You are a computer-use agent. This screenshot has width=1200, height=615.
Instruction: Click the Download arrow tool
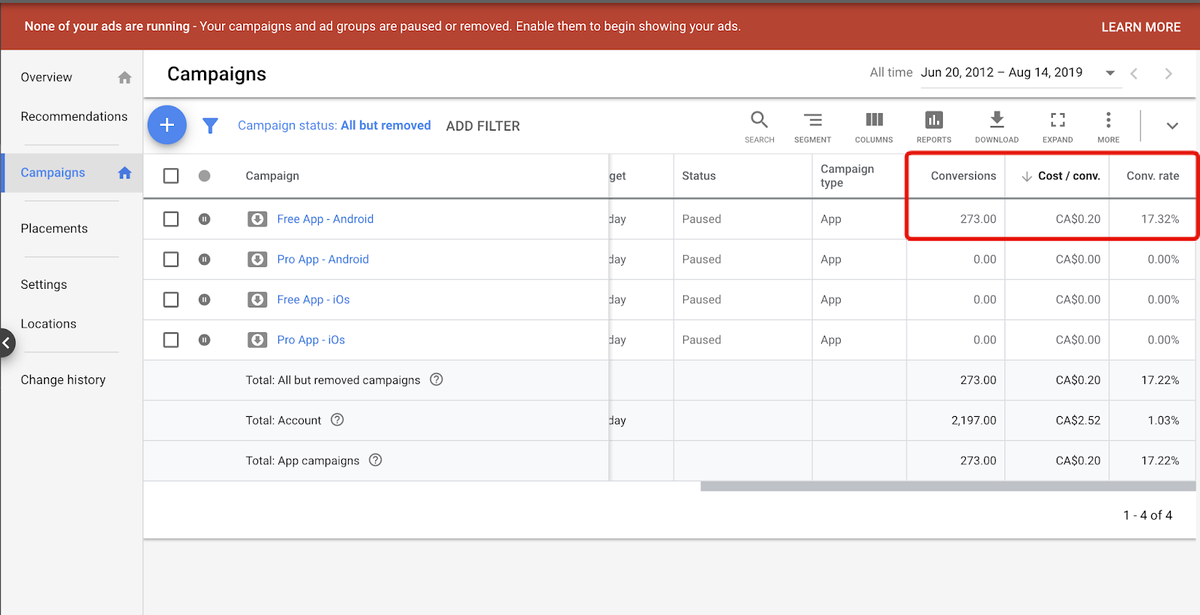(997, 126)
